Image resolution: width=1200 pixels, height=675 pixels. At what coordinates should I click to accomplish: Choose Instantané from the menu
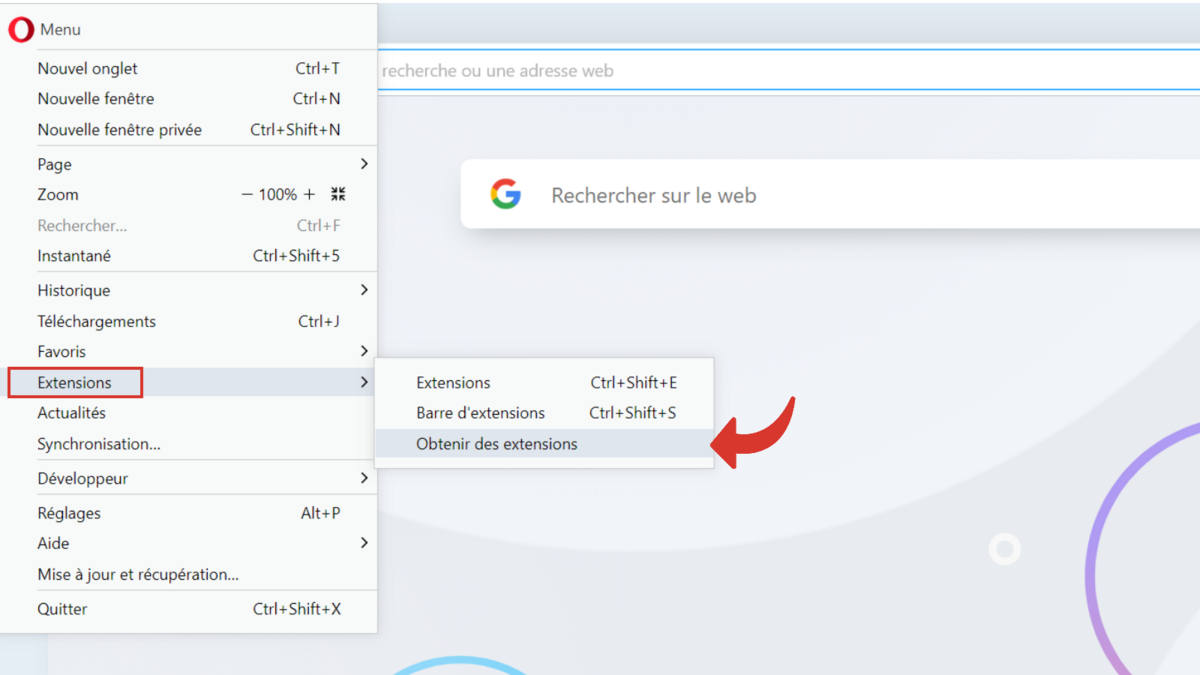[189, 256]
